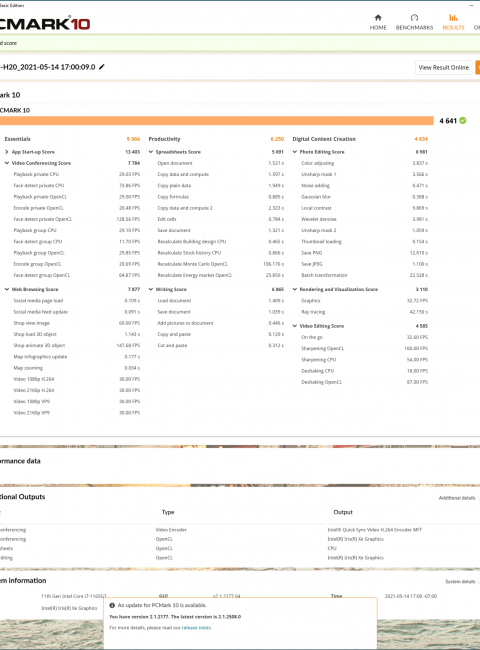Click the Digital Content Creation heading
480x650 pixels.
tap(324, 139)
